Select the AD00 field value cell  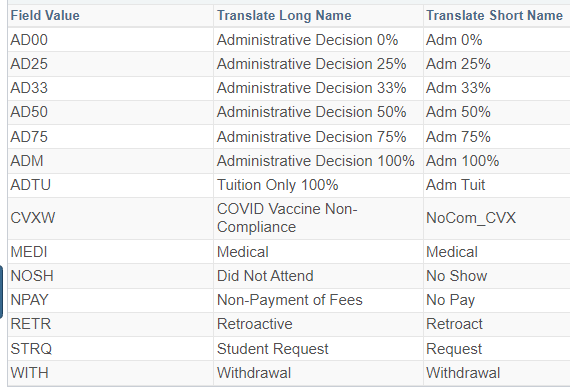[x=29, y=40]
